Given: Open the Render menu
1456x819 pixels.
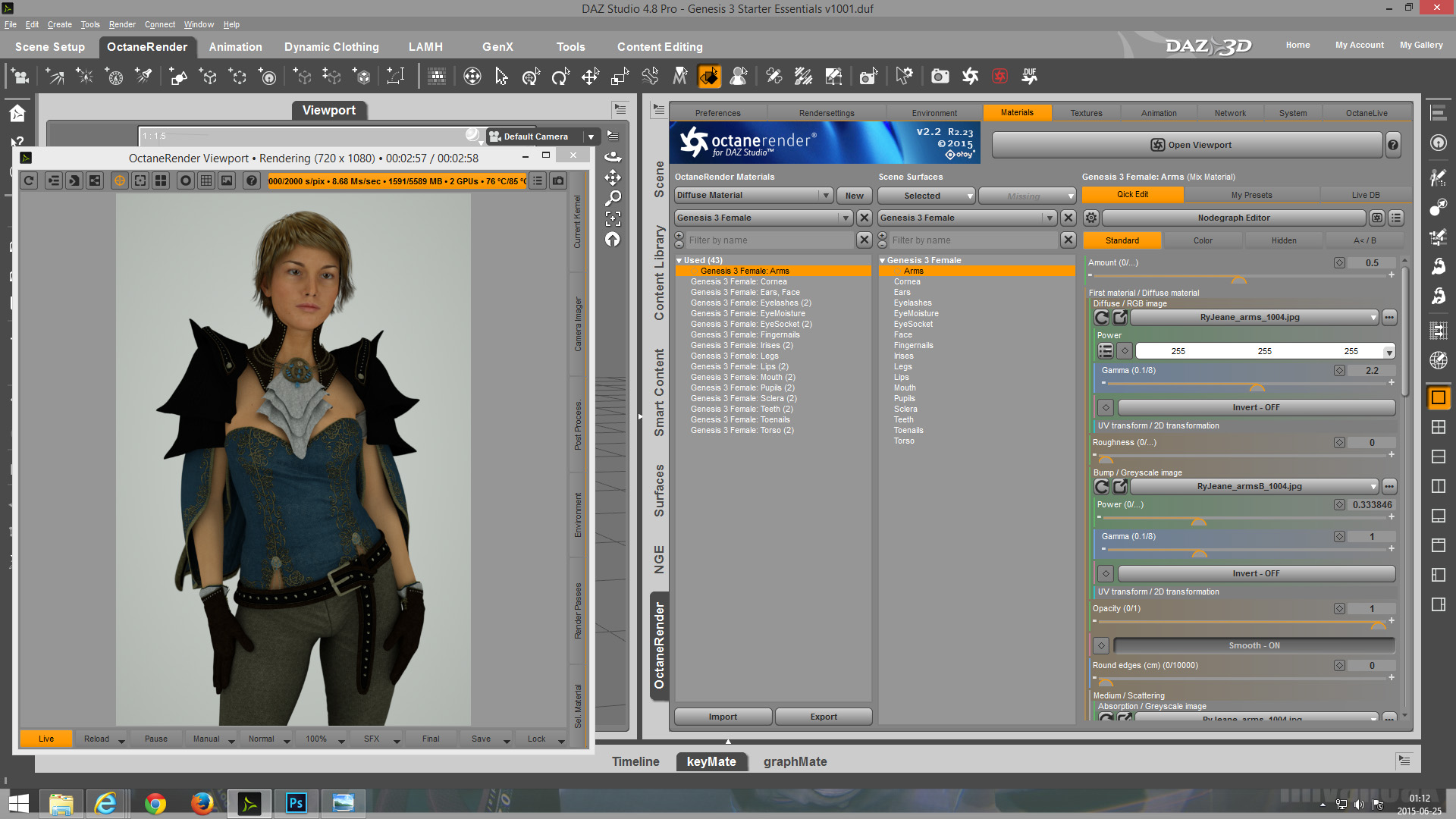Looking at the screenshot, I should [121, 24].
